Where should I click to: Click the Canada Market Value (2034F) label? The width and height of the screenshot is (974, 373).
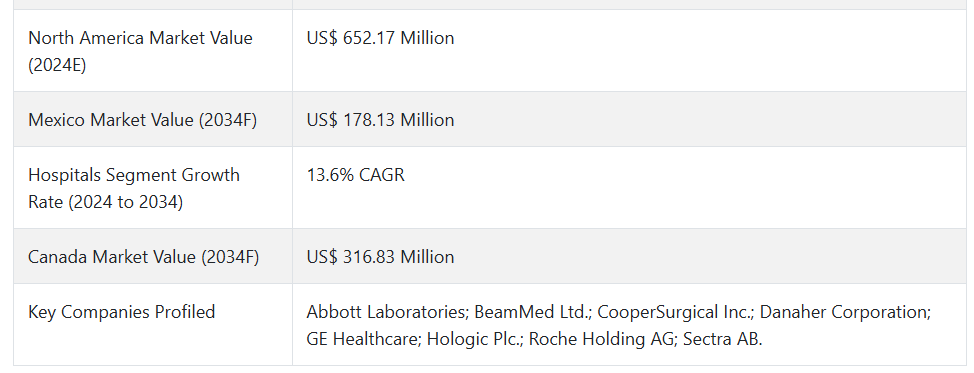143,256
